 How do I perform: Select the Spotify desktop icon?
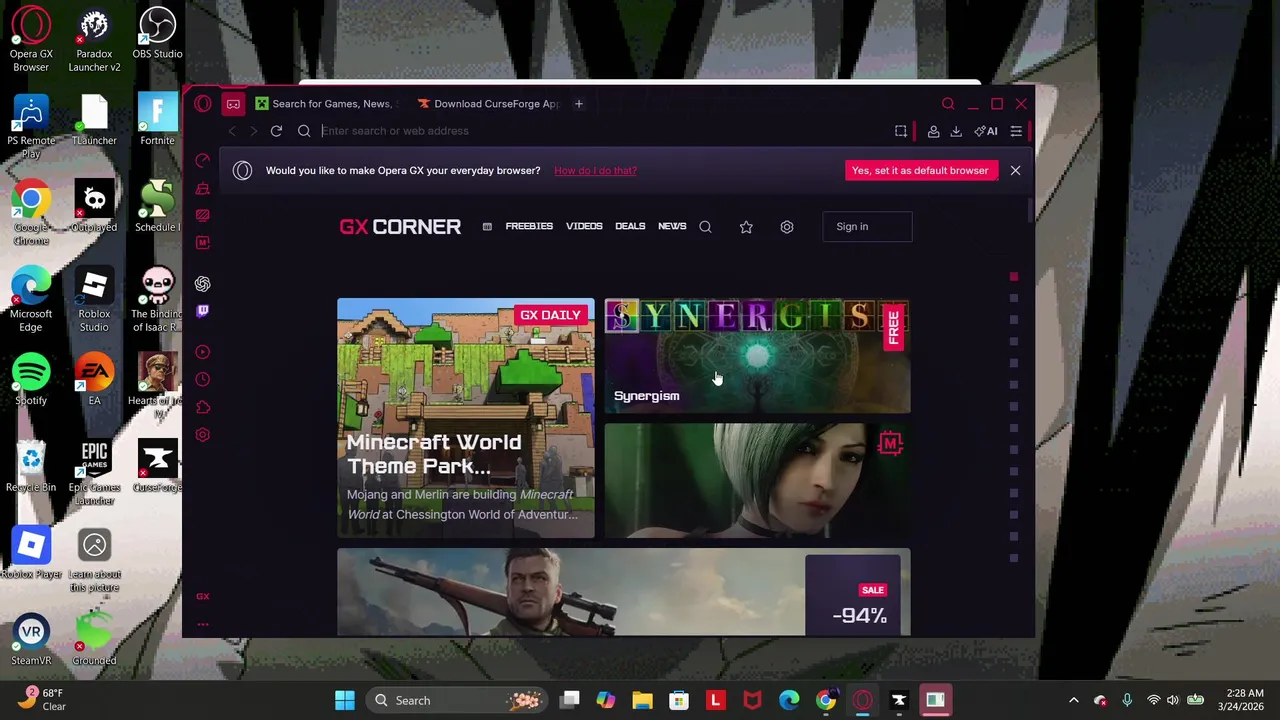pyautogui.click(x=31, y=381)
